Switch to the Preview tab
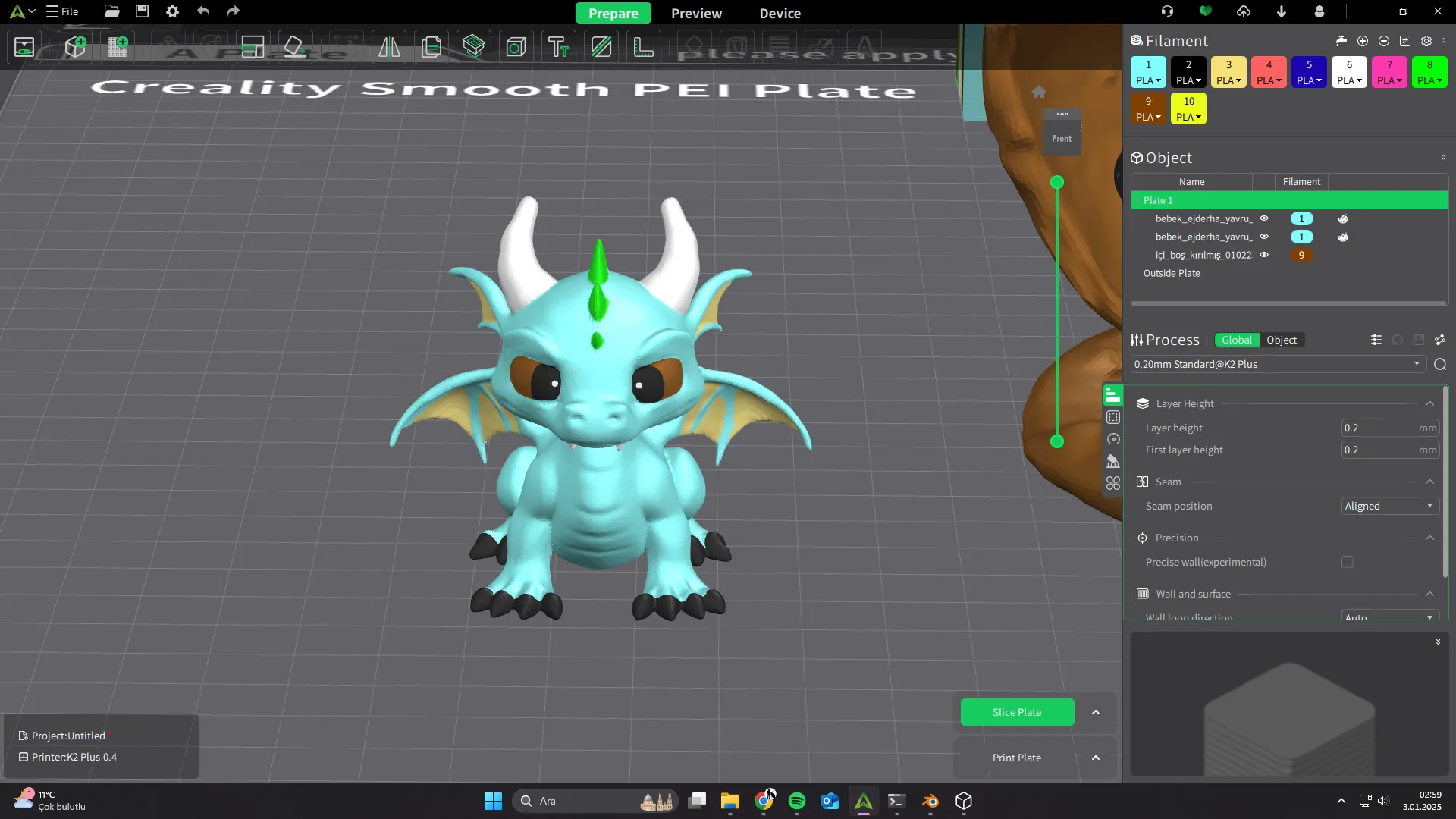1456x819 pixels. click(696, 13)
